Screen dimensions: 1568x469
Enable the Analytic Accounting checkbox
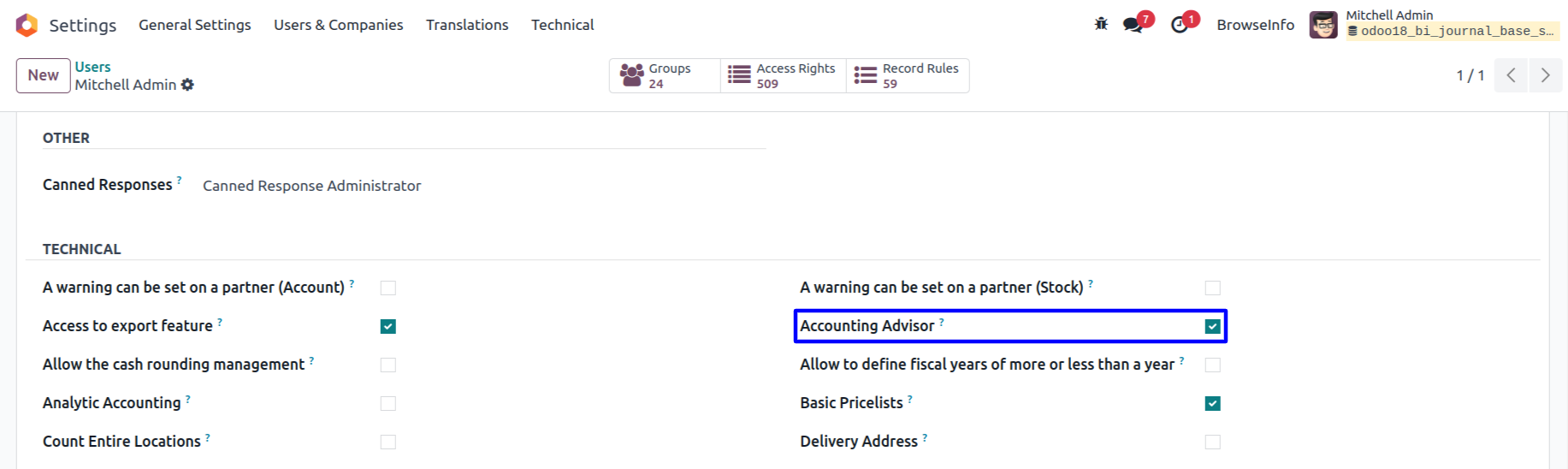pyautogui.click(x=388, y=403)
